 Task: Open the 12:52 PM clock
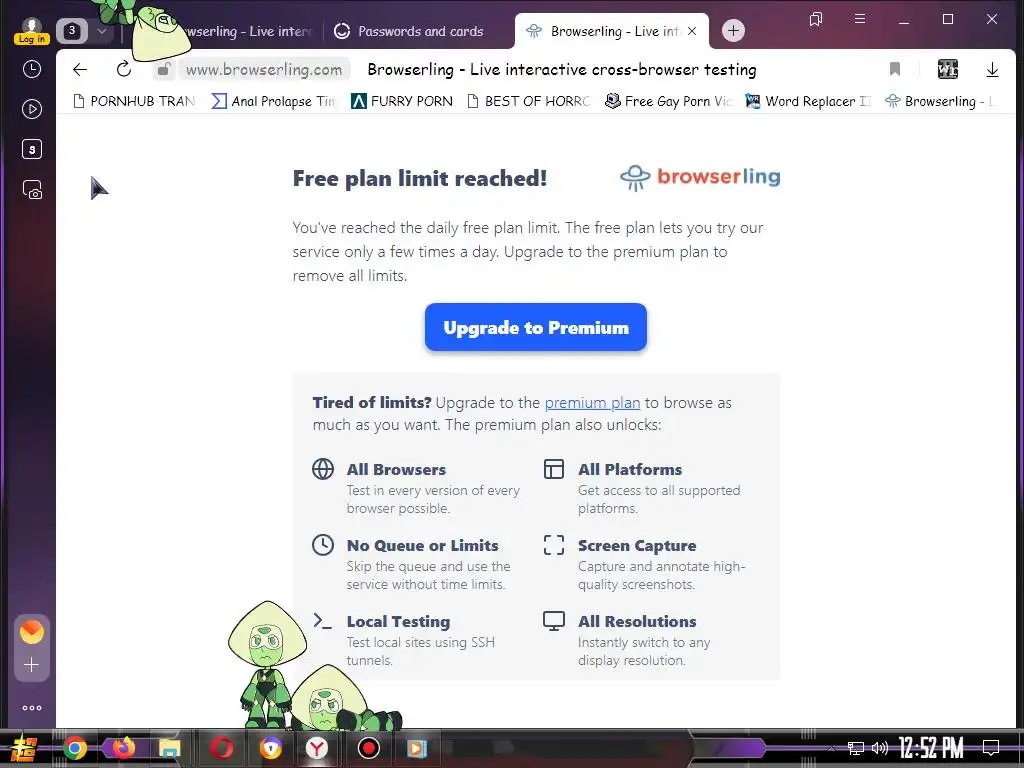click(930, 748)
